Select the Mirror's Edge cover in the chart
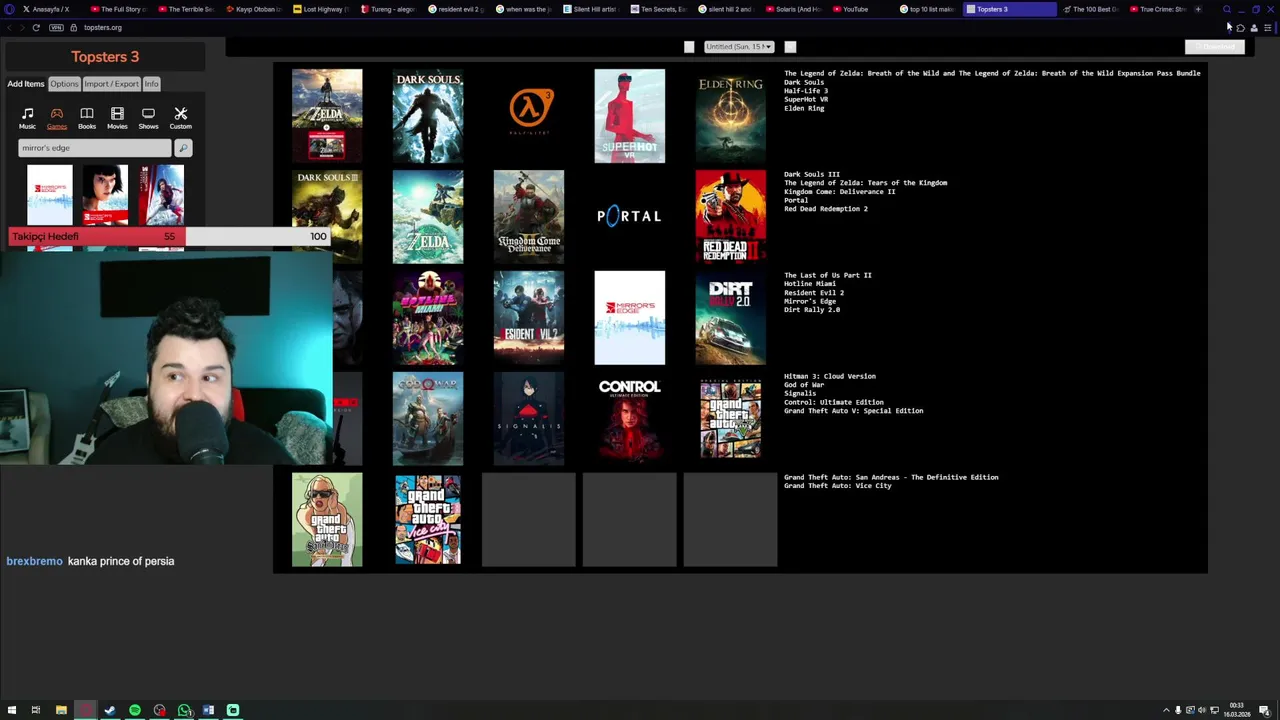 (x=629, y=318)
